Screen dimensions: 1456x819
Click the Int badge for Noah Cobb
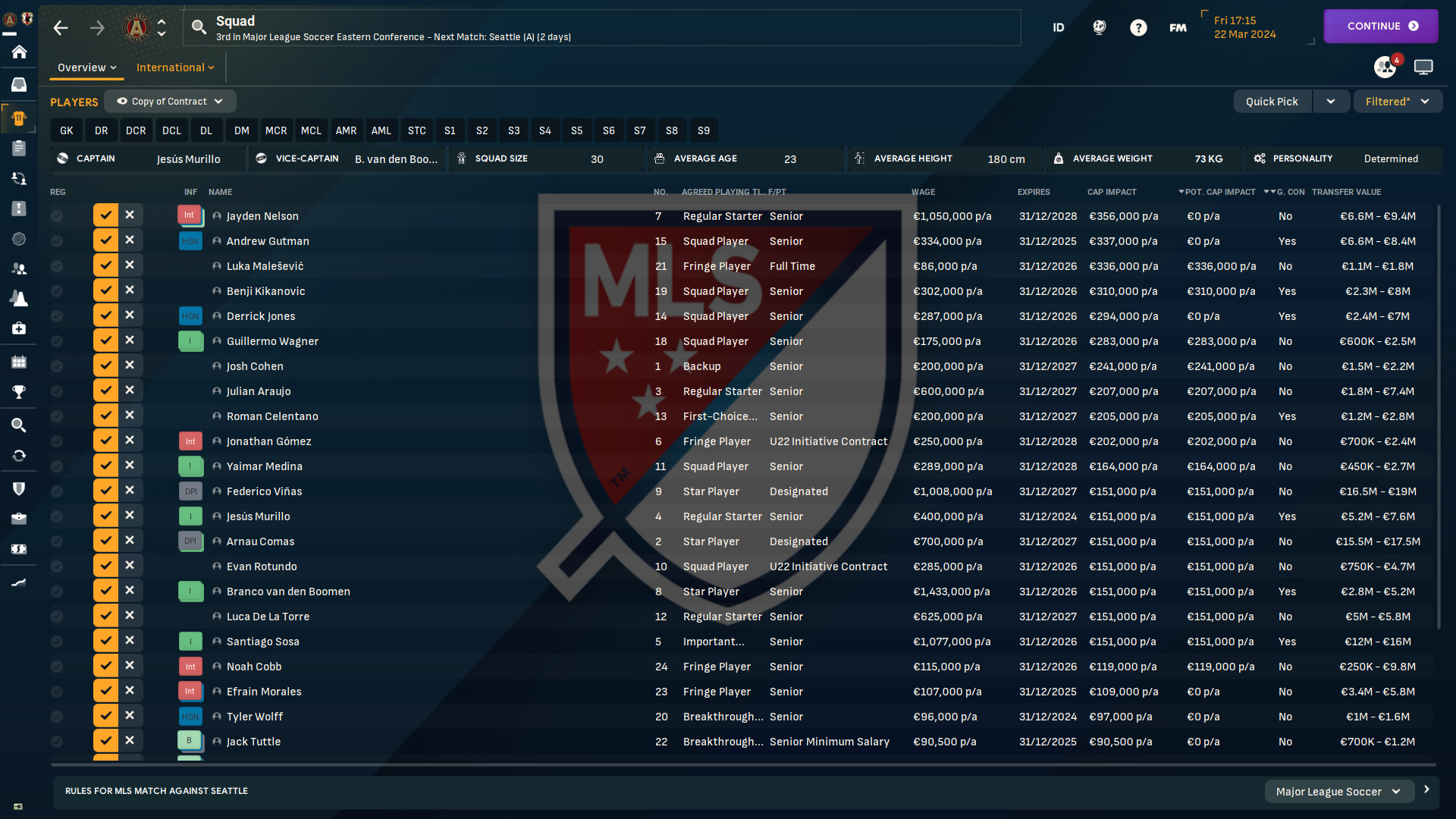click(190, 667)
